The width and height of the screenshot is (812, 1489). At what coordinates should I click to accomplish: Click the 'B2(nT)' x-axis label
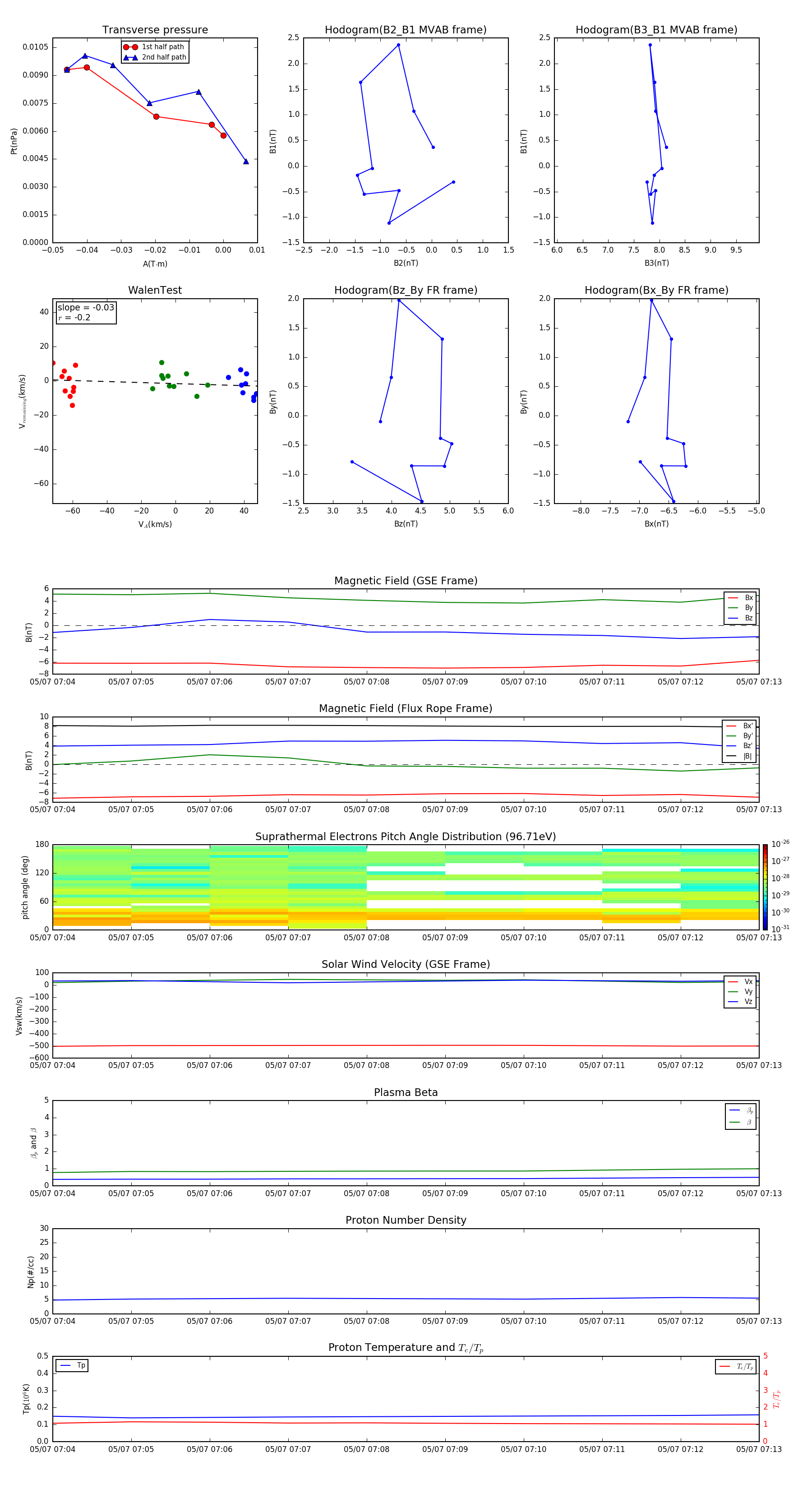[406, 263]
